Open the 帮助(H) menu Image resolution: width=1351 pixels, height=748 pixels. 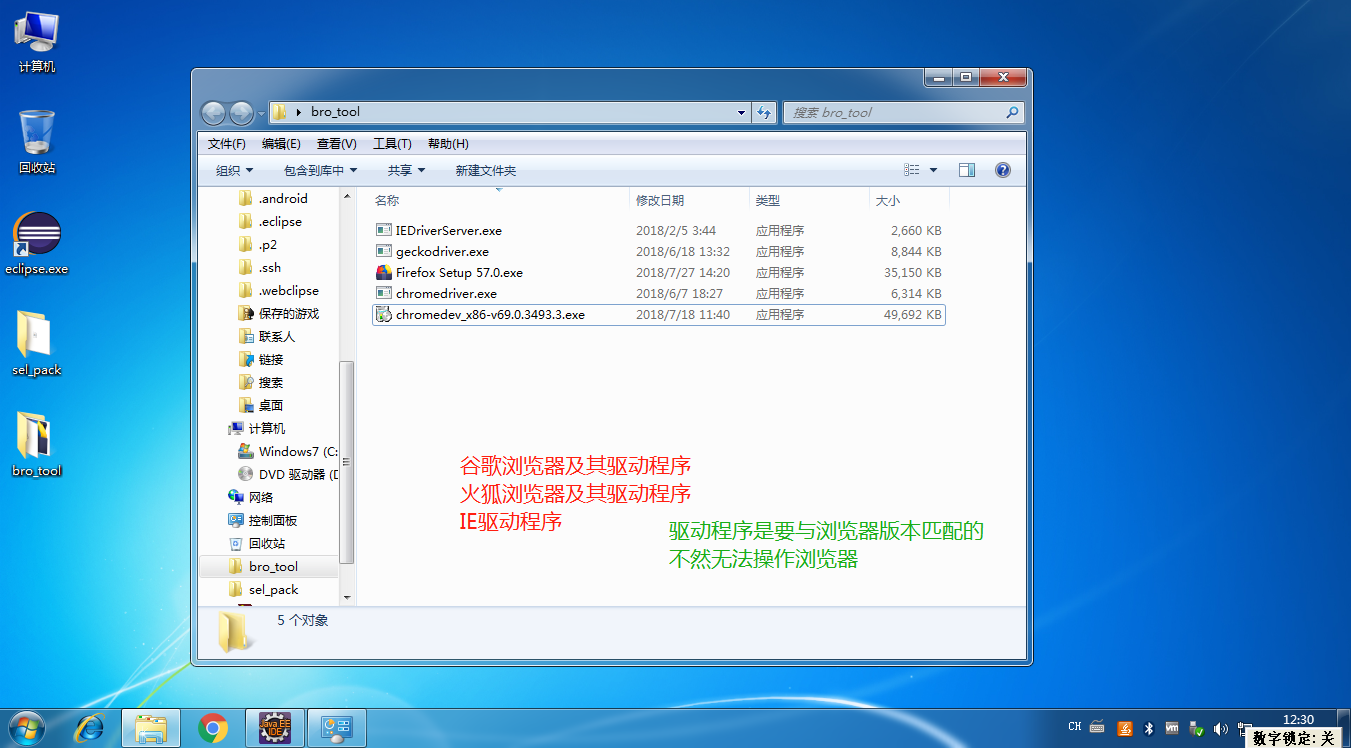448,144
